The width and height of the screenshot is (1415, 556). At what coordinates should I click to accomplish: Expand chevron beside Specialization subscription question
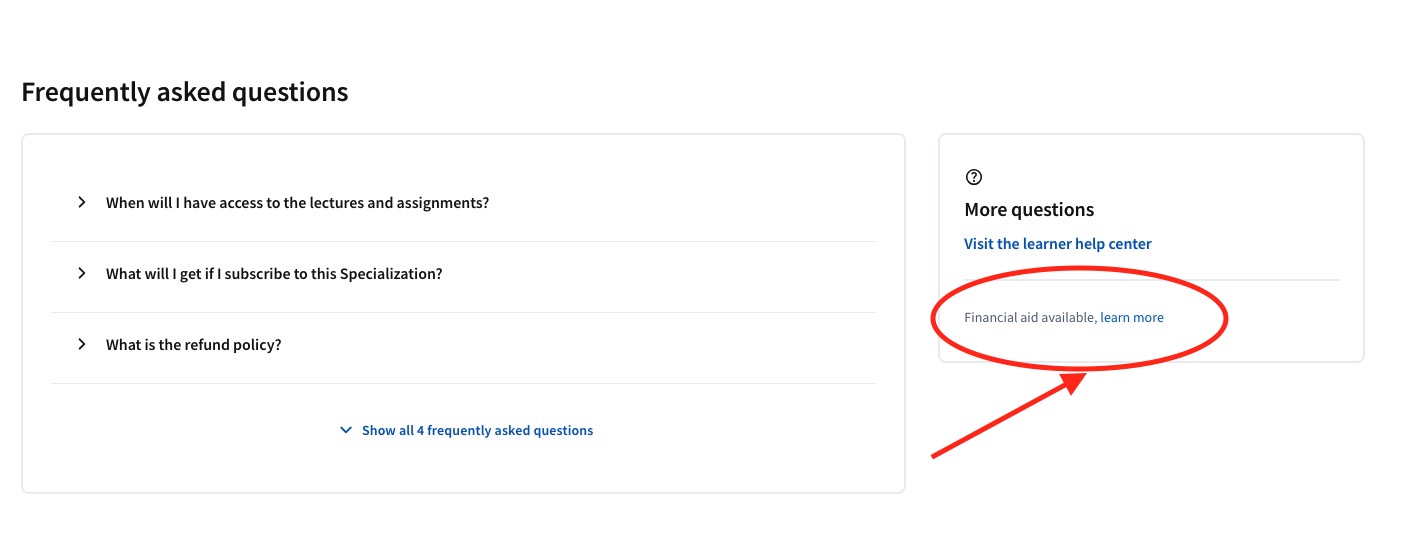82,273
